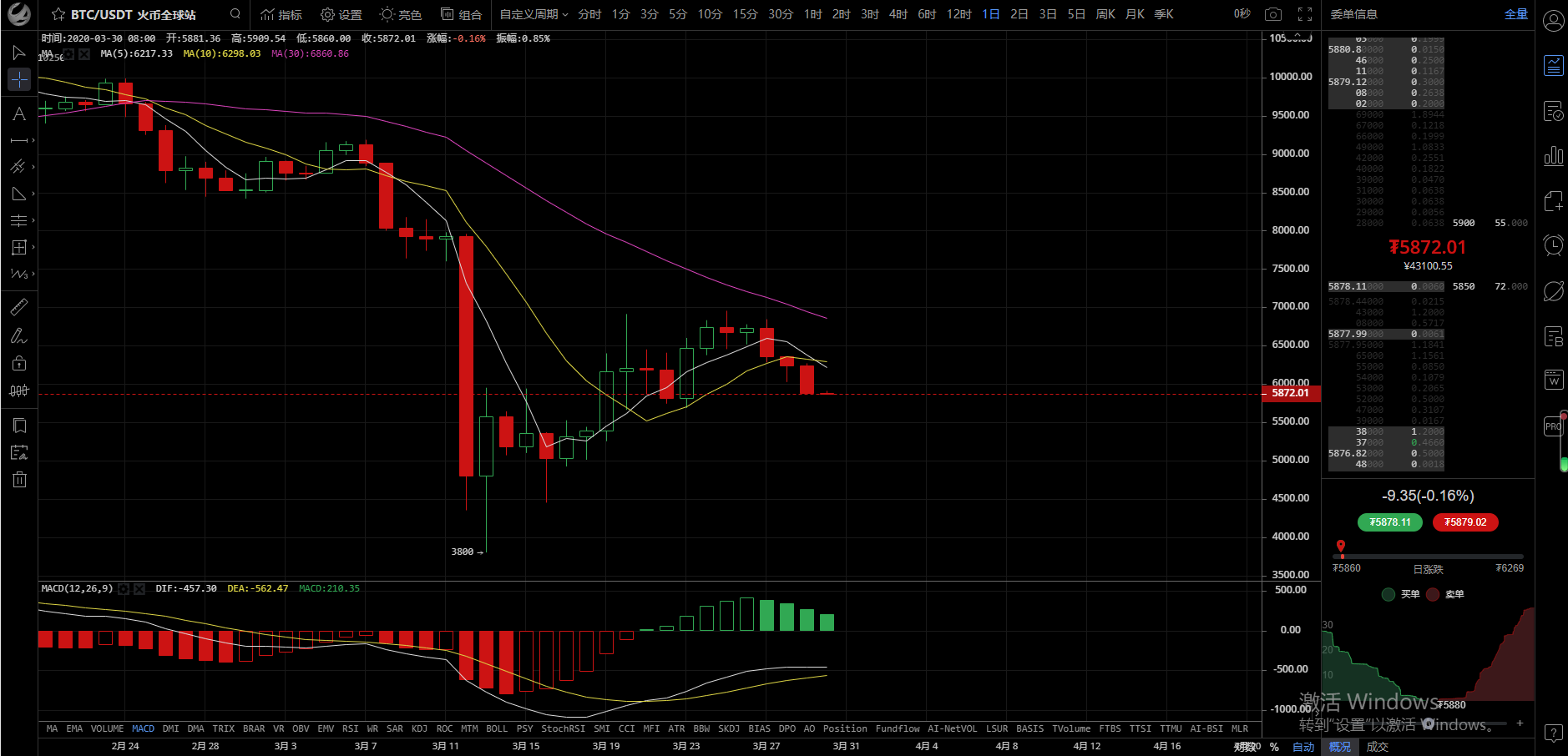Take a chart screenshot with camera icon
1568x756 pixels.
click(1272, 14)
